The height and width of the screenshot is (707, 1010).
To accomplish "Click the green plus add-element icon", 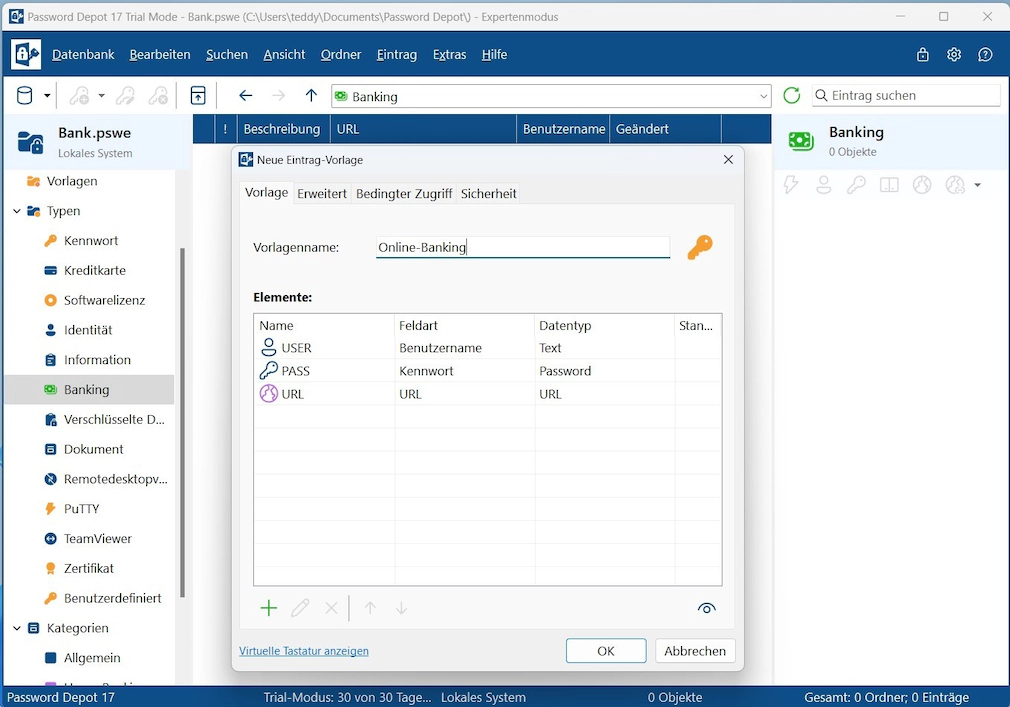I will pyautogui.click(x=269, y=608).
